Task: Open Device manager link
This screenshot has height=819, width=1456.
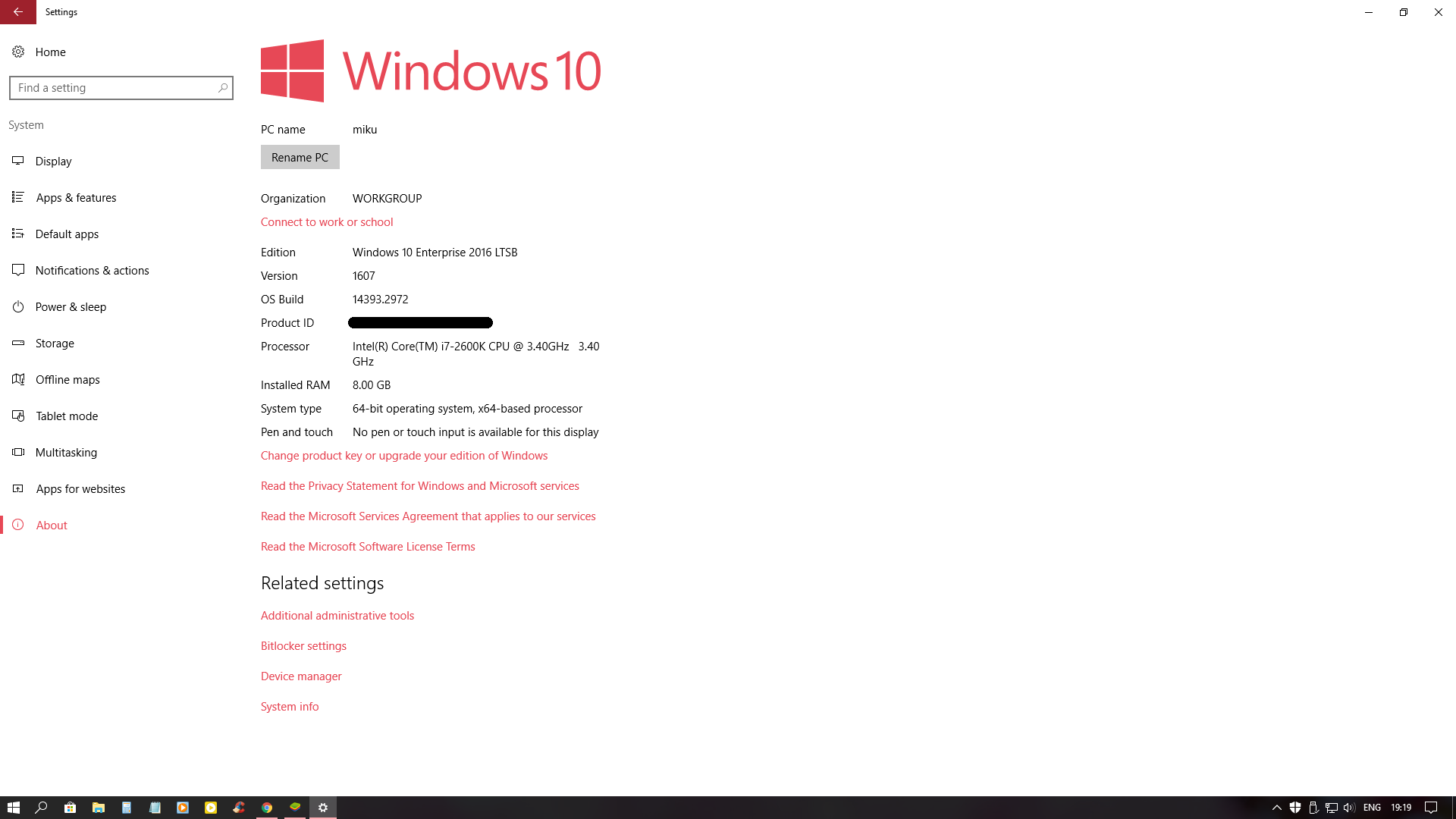Action: (x=301, y=676)
